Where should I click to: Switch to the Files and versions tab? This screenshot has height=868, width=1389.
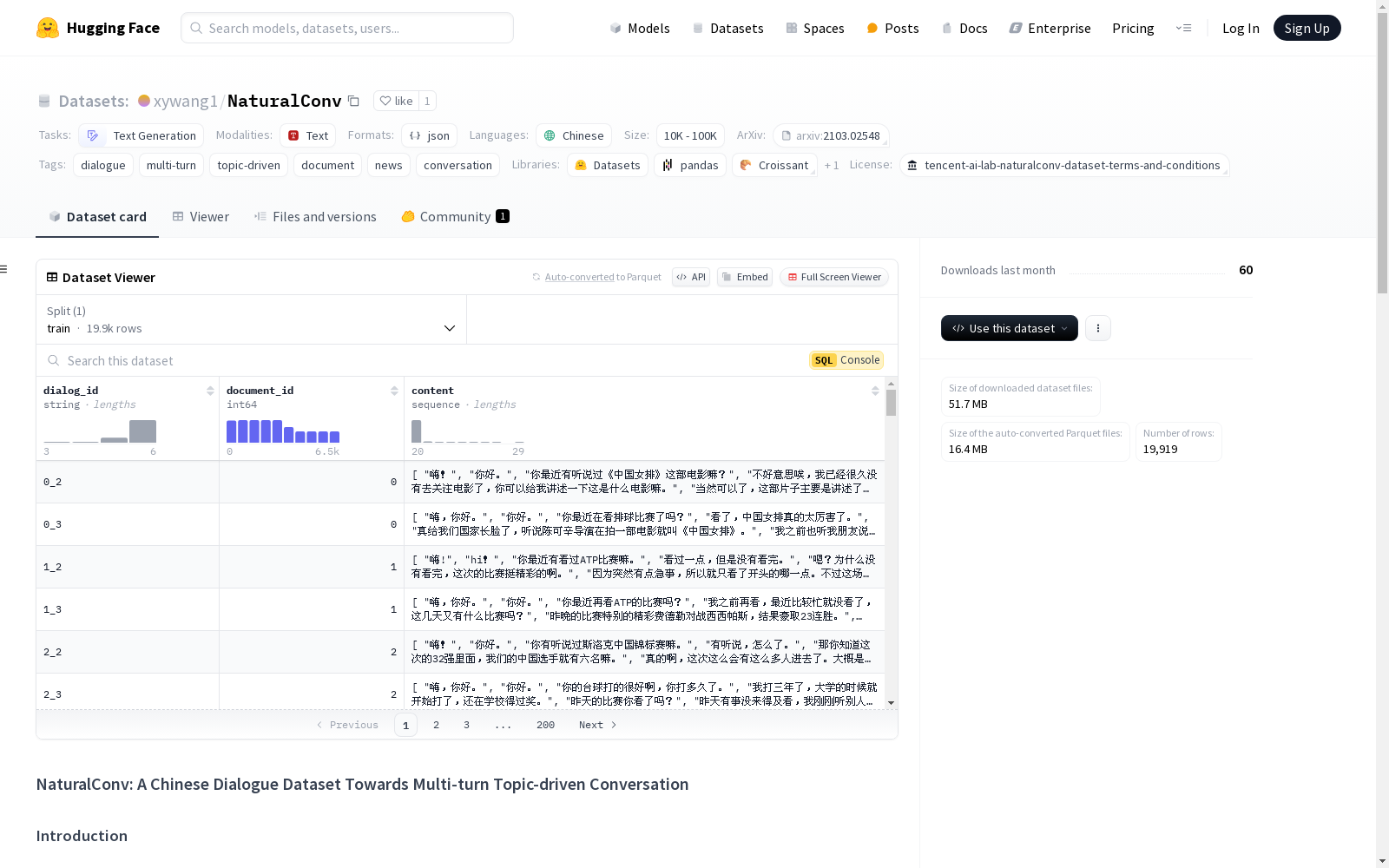(x=315, y=217)
